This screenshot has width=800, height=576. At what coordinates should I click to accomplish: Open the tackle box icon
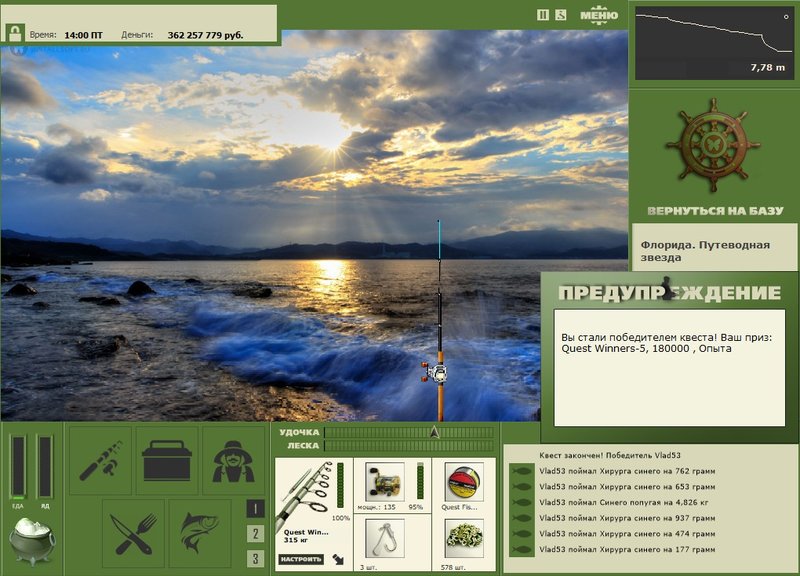167,461
